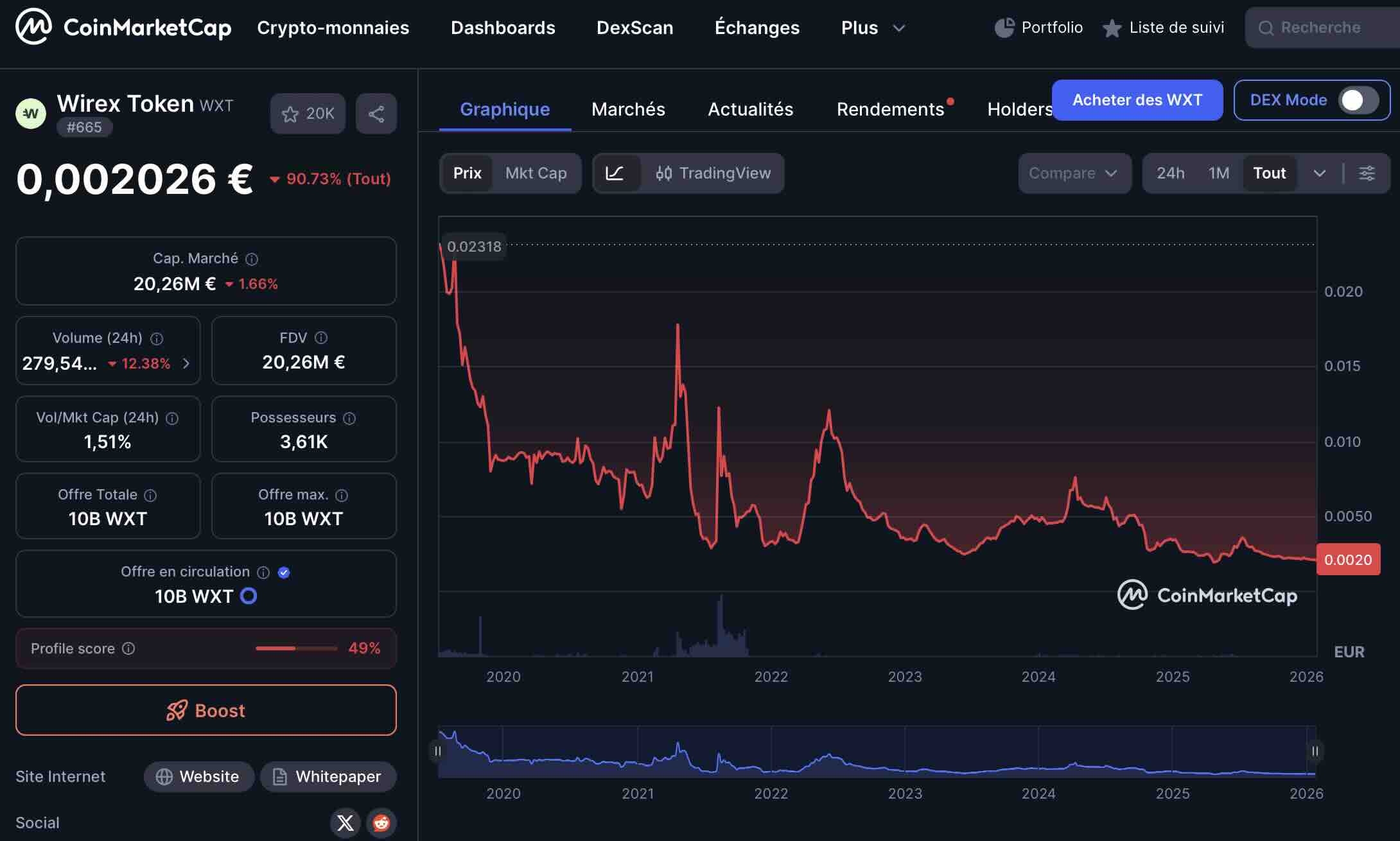Click the CoinMarketCap logo in header

pyautogui.click(x=123, y=27)
